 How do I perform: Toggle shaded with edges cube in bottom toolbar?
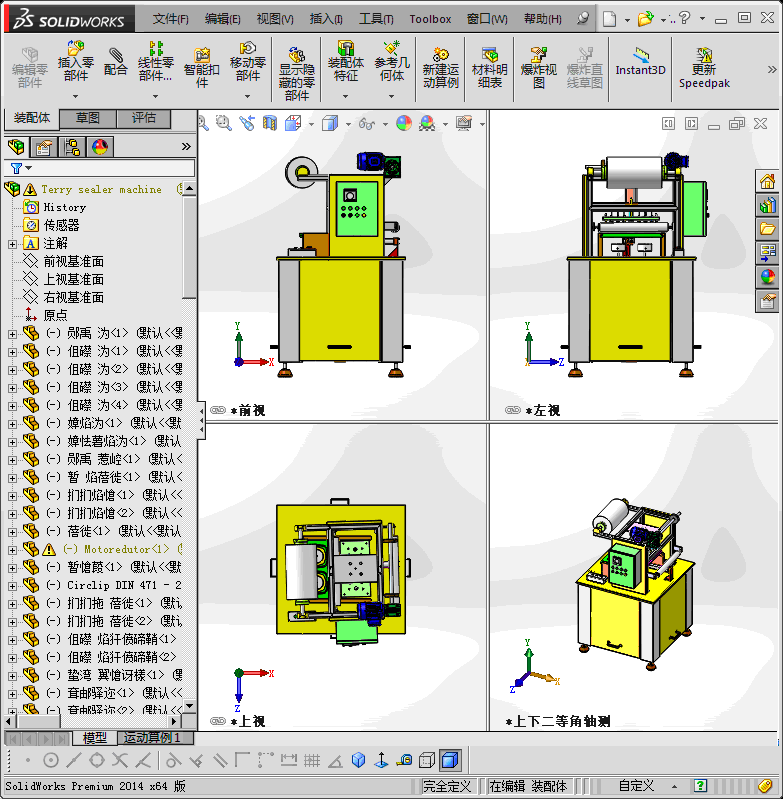(x=450, y=760)
